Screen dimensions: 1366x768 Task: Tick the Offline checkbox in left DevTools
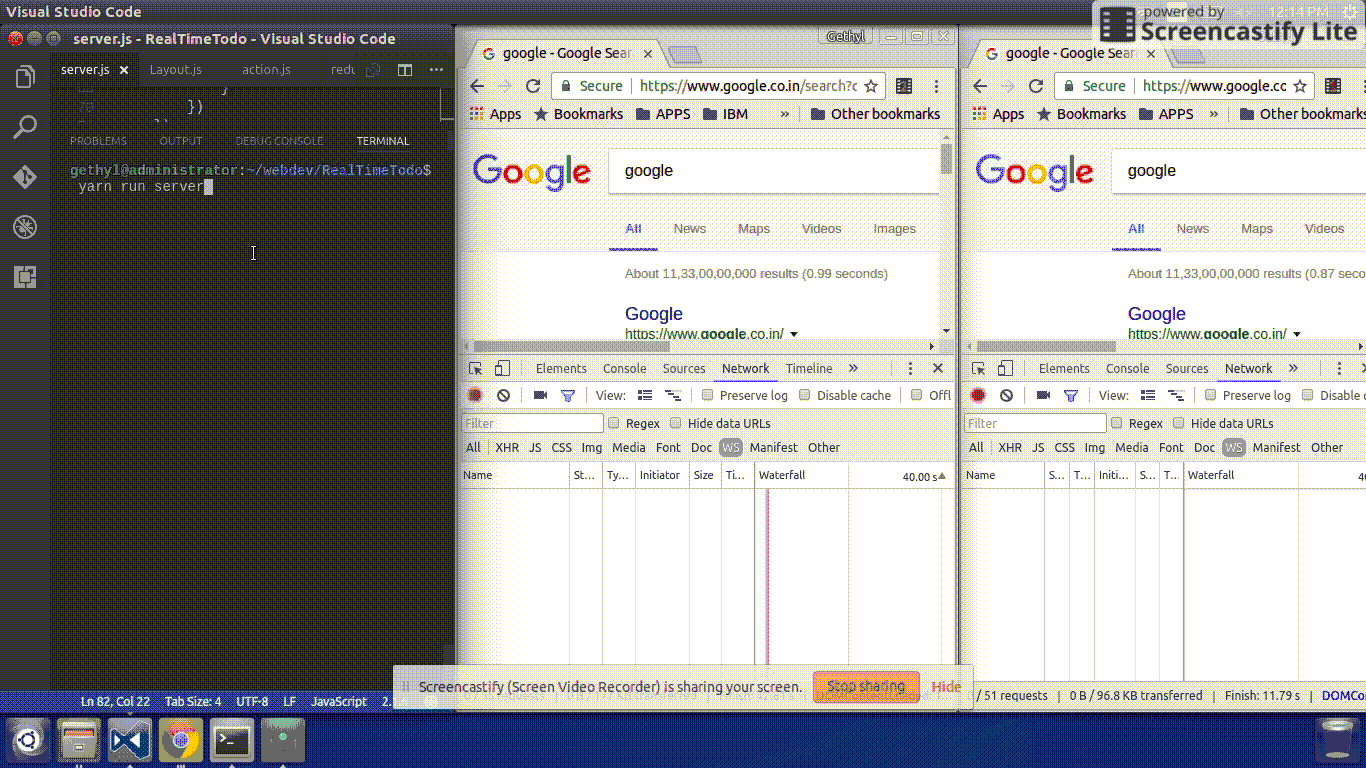(x=917, y=395)
